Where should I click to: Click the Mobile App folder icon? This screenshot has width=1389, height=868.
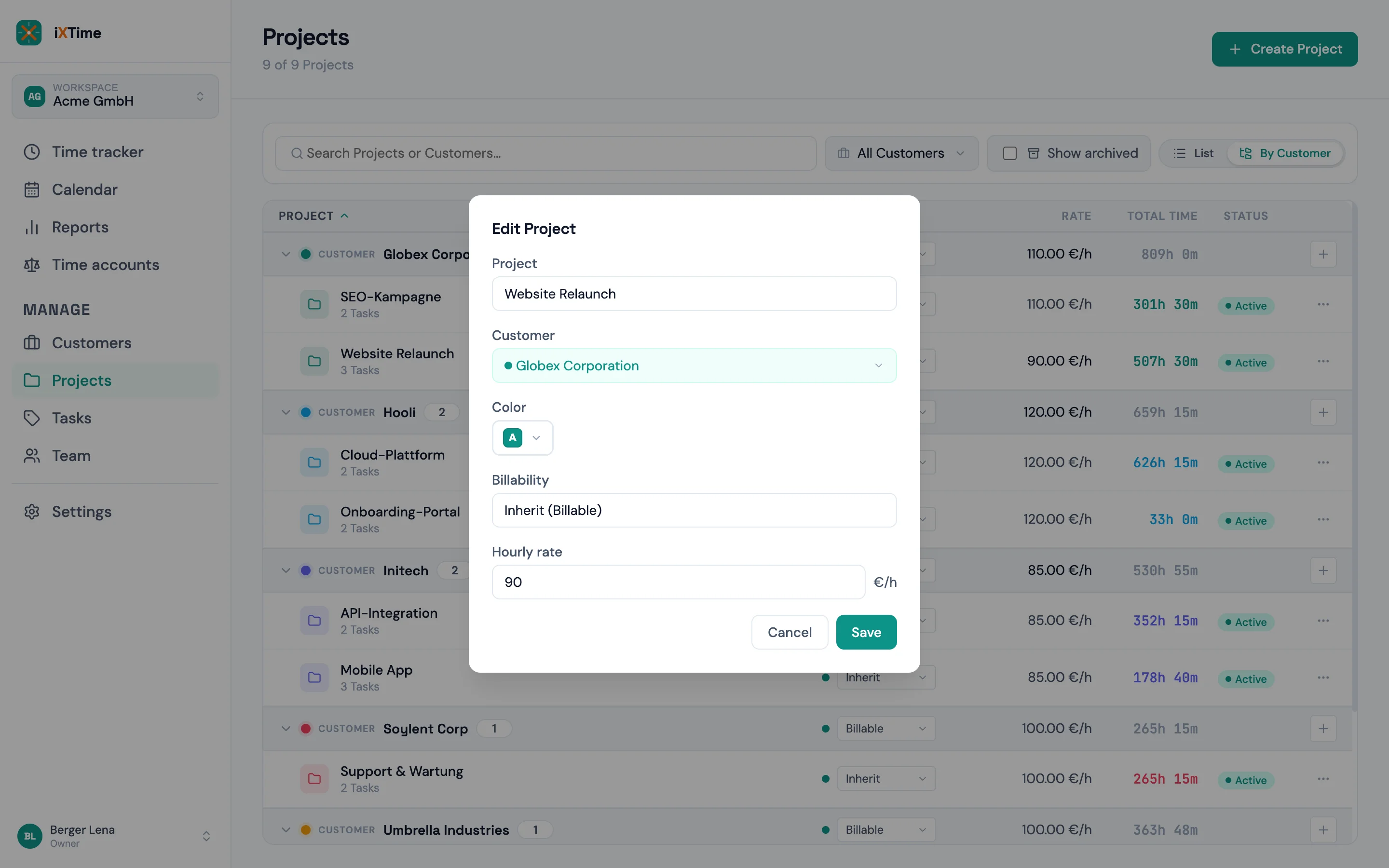pos(314,678)
